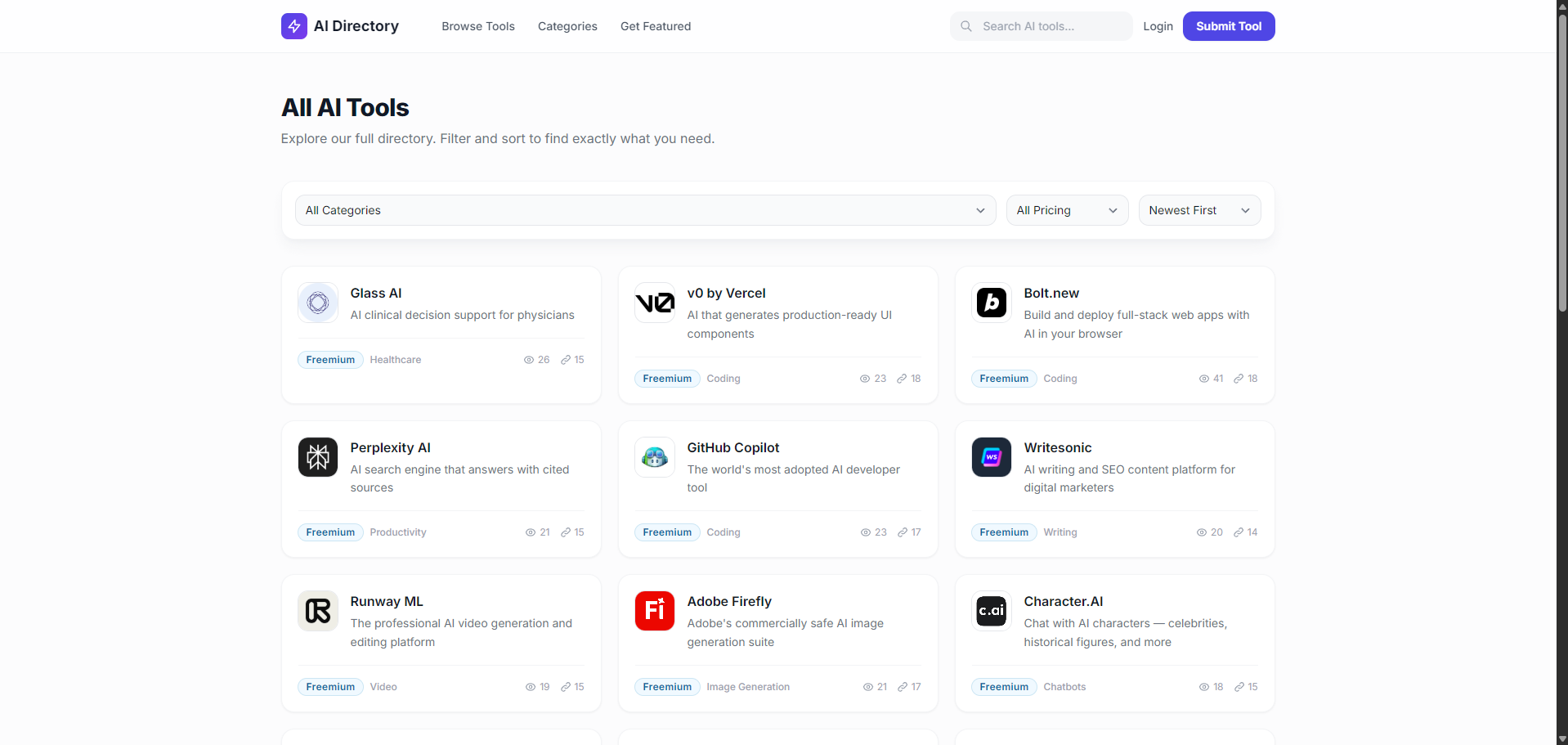Open the v0 by Vercel tool title

(727, 293)
